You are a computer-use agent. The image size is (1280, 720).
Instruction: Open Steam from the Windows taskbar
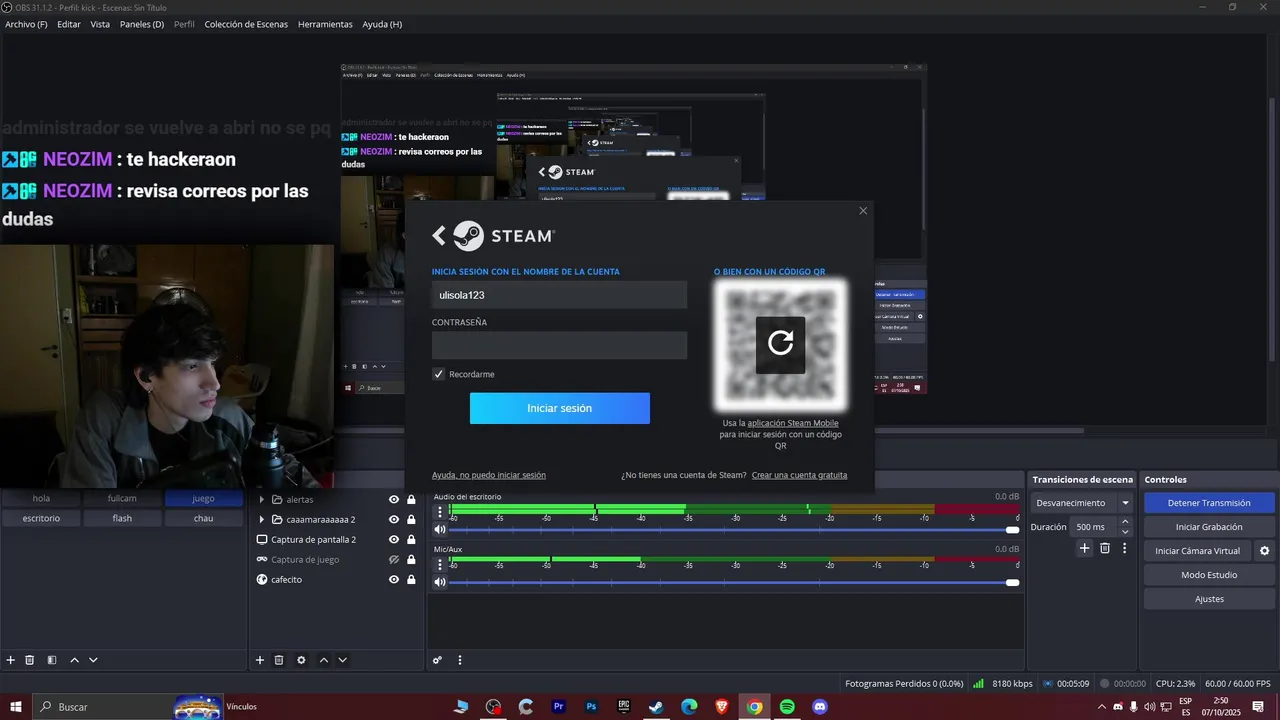[656, 707]
